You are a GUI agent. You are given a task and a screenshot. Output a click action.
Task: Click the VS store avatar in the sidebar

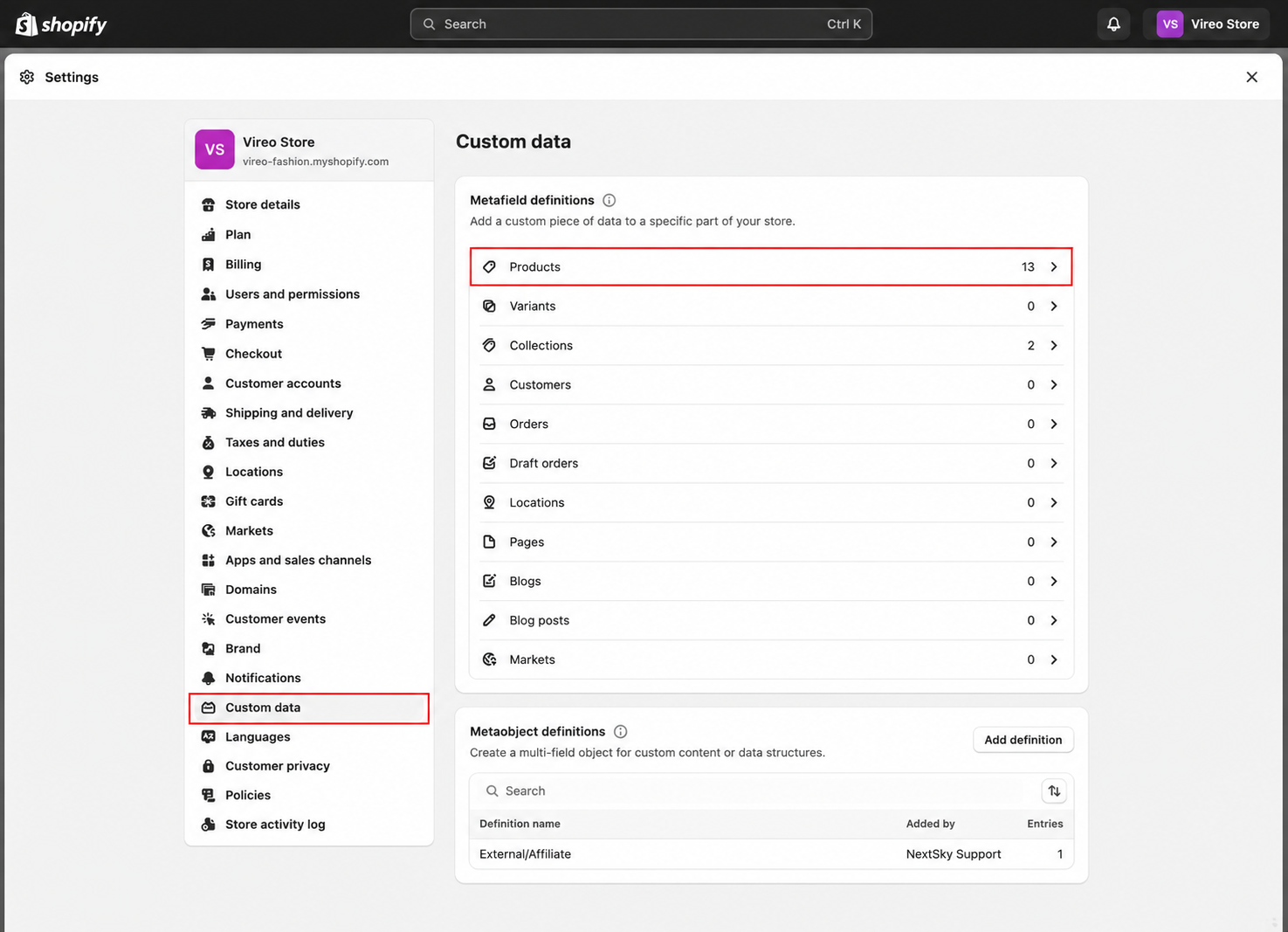coord(214,149)
